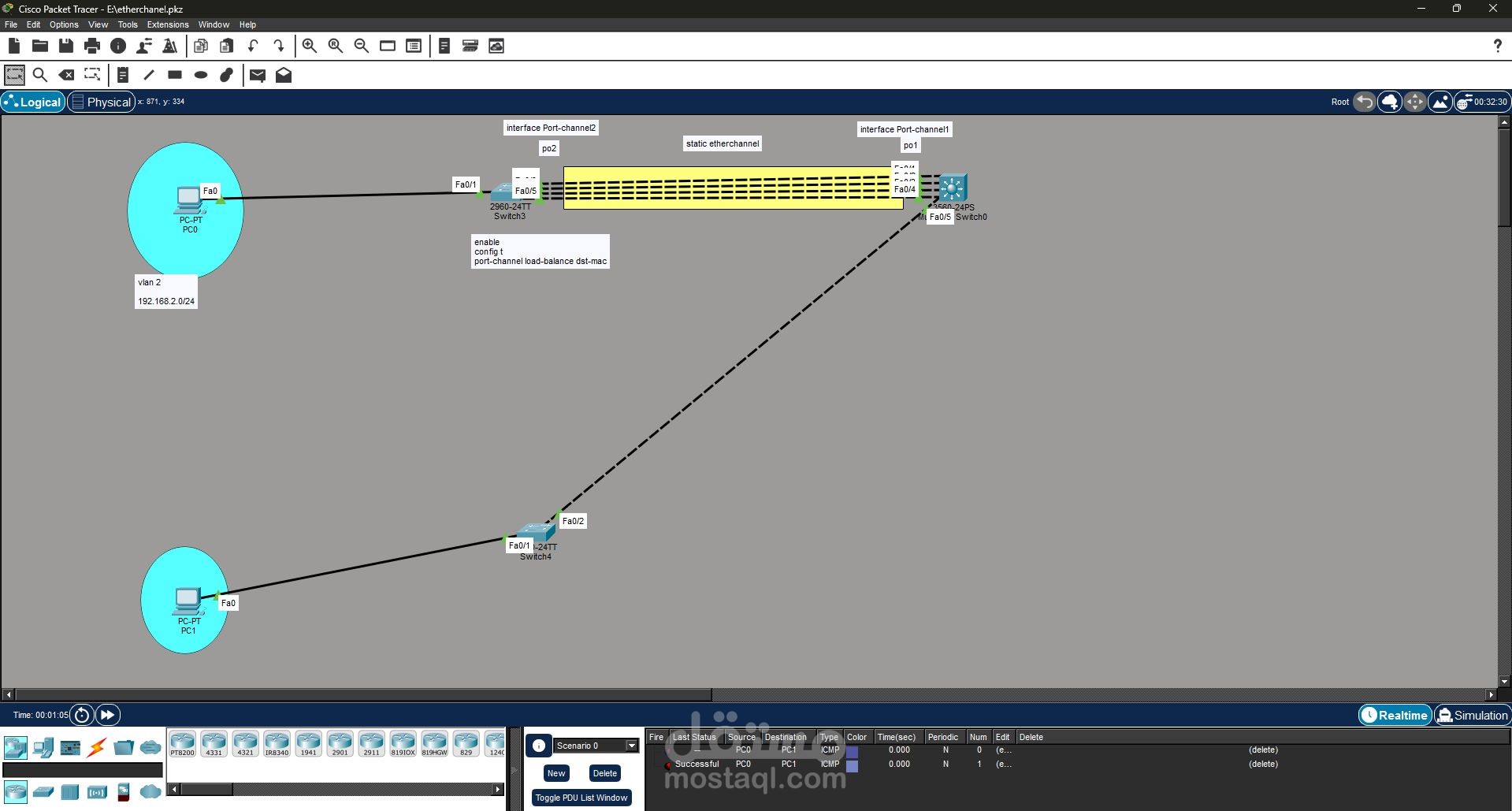Zoom out with the minus magnifier
This screenshot has width=1512, height=811.
[362, 46]
